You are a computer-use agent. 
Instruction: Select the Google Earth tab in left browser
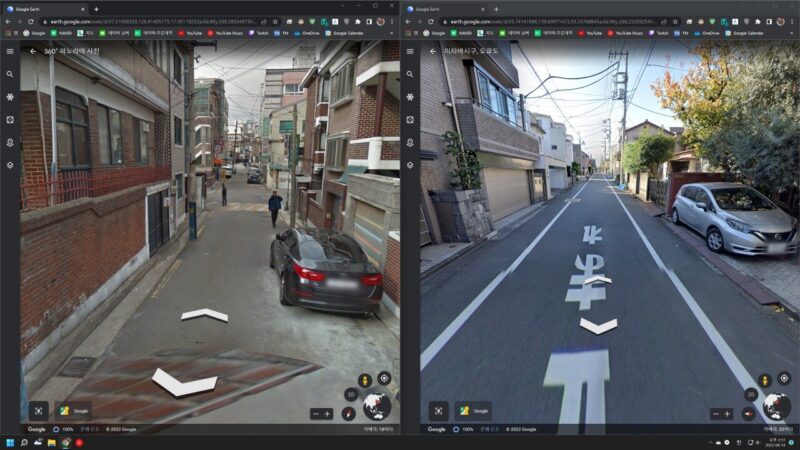coord(45,8)
